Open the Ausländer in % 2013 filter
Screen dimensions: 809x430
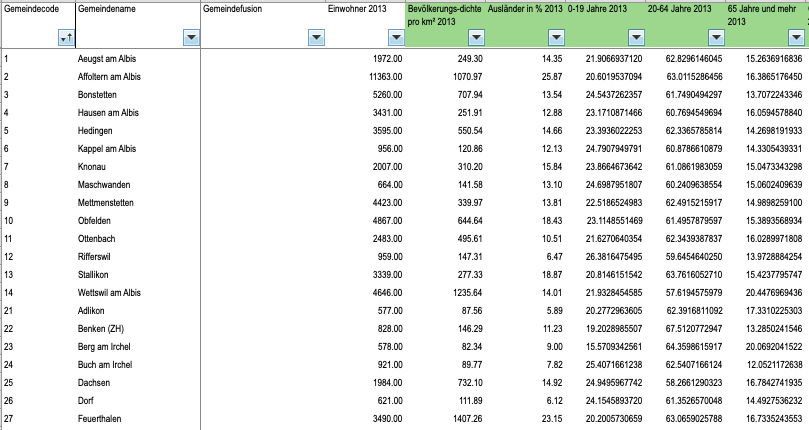[x=556, y=37]
